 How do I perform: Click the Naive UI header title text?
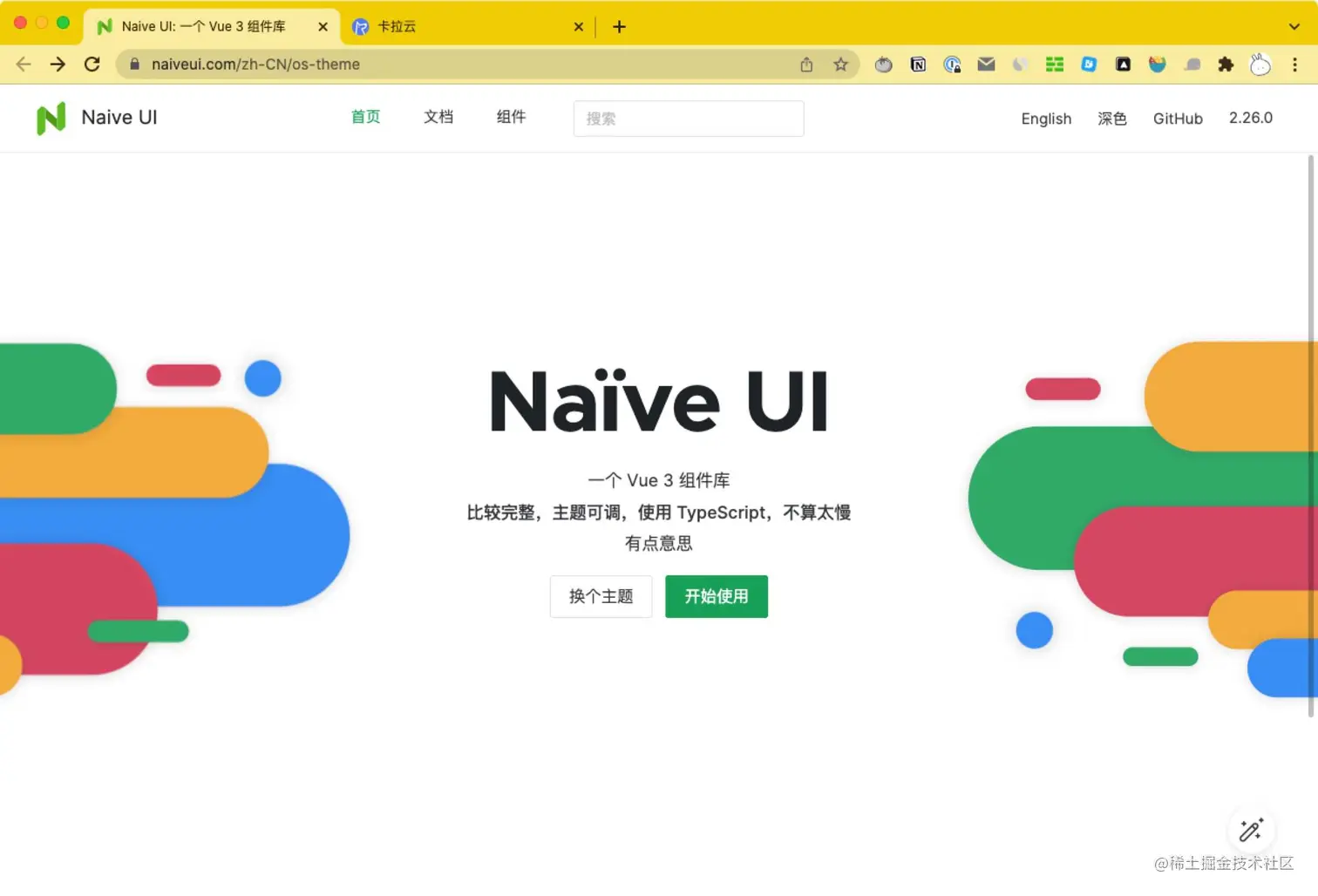point(119,118)
